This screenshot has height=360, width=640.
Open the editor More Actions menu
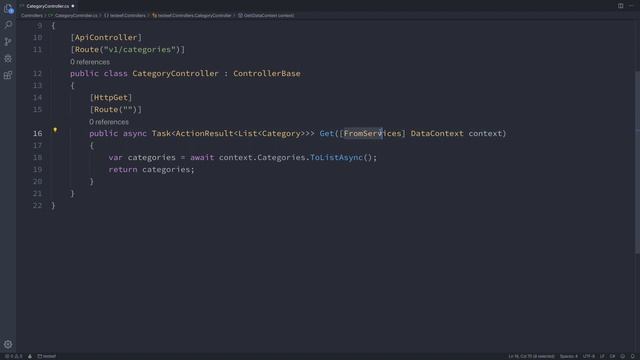pyautogui.click(x=631, y=6)
